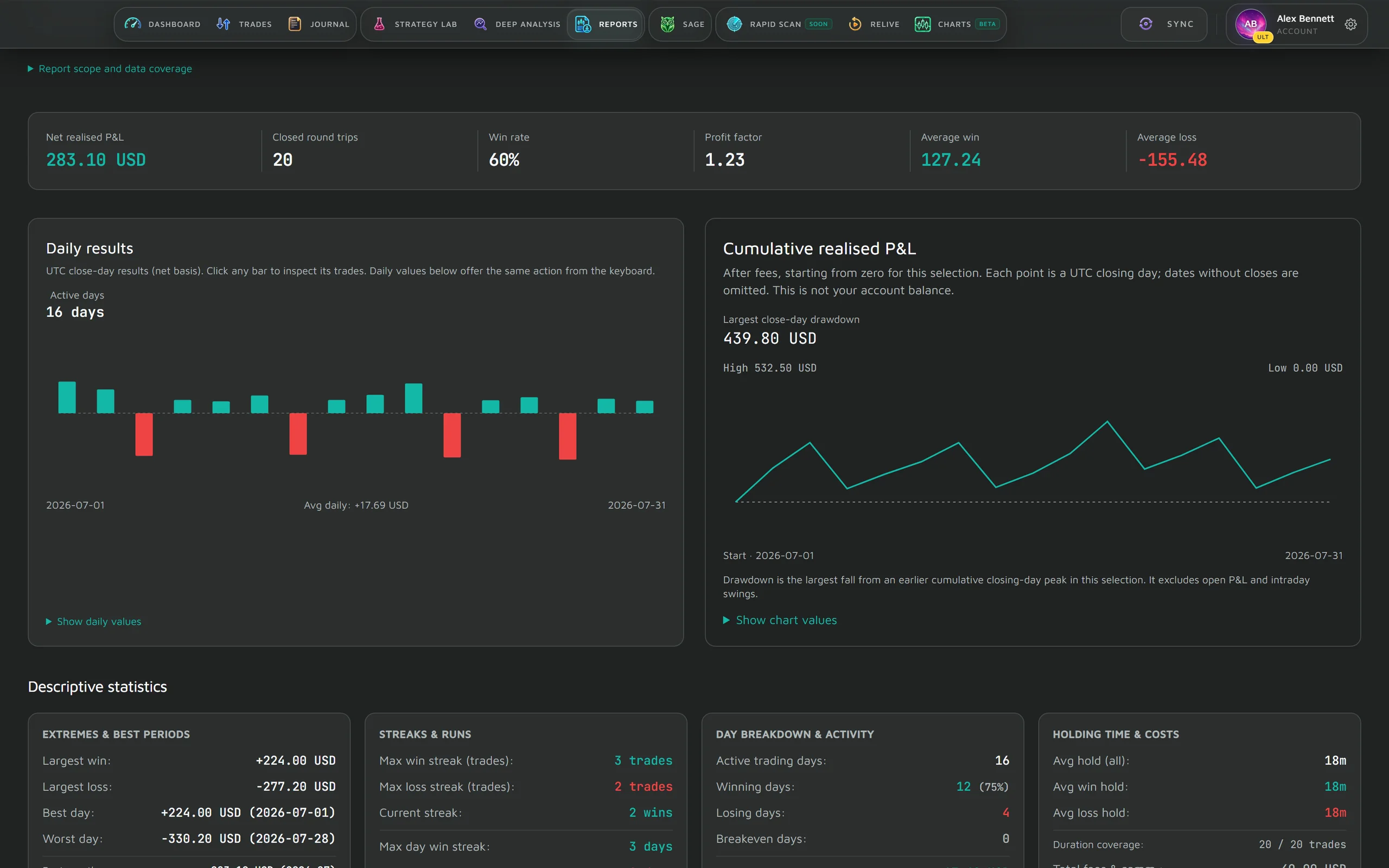Open the Sage owl icon
This screenshot has width=1389, height=868.
[x=667, y=24]
